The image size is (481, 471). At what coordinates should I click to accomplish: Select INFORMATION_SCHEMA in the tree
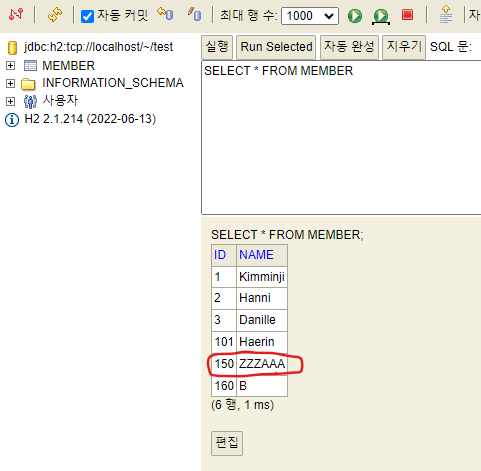tap(113, 83)
